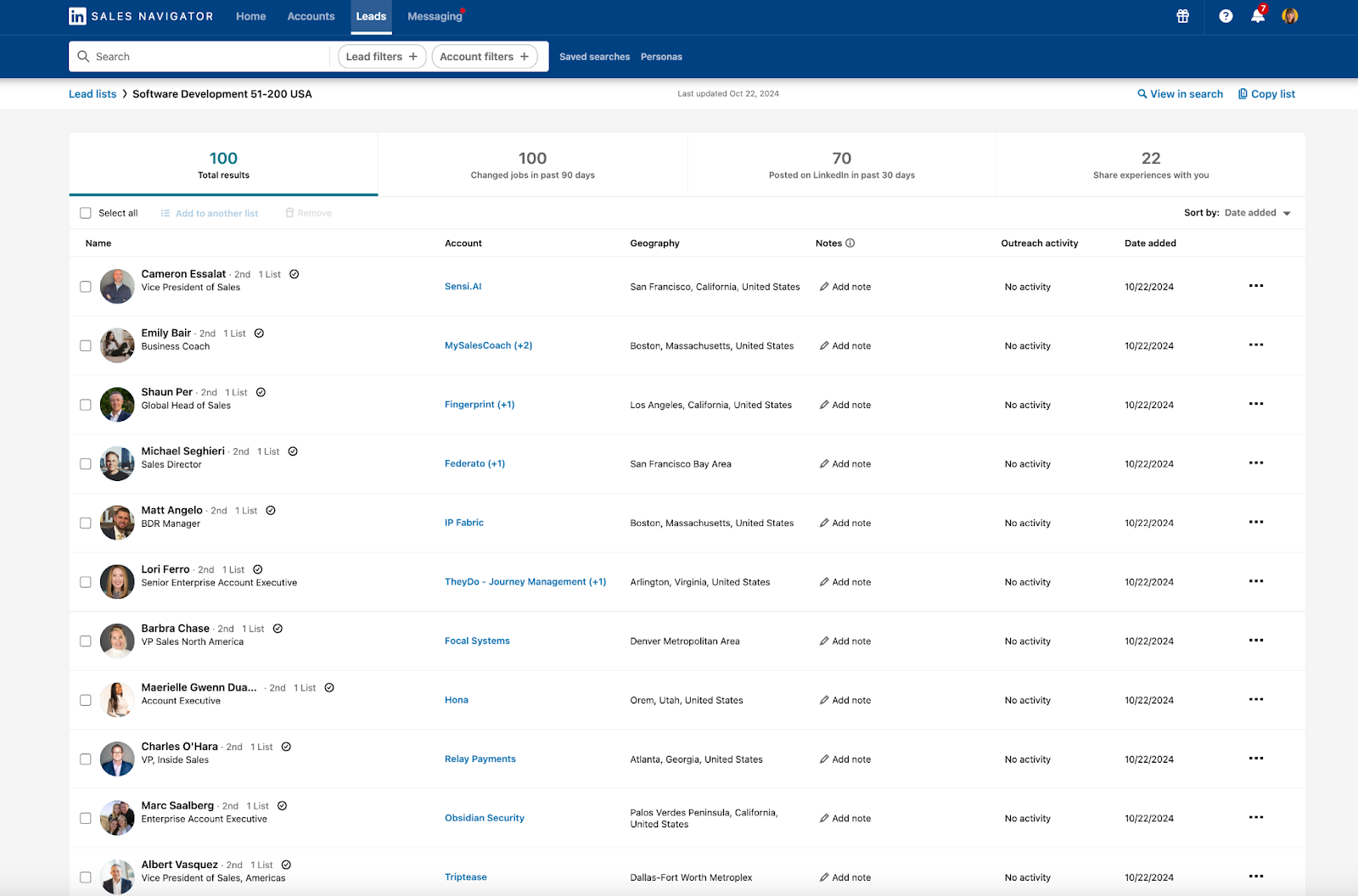The width and height of the screenshot is (1358, 896).
Task: Open more options for Charles O'Hara
Action: pyautogui.click(x=1256, y=759)
